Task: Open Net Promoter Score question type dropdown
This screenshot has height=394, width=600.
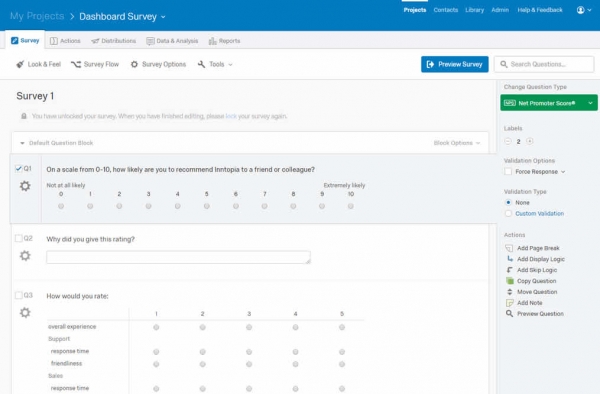Action: tap(549, 103)
